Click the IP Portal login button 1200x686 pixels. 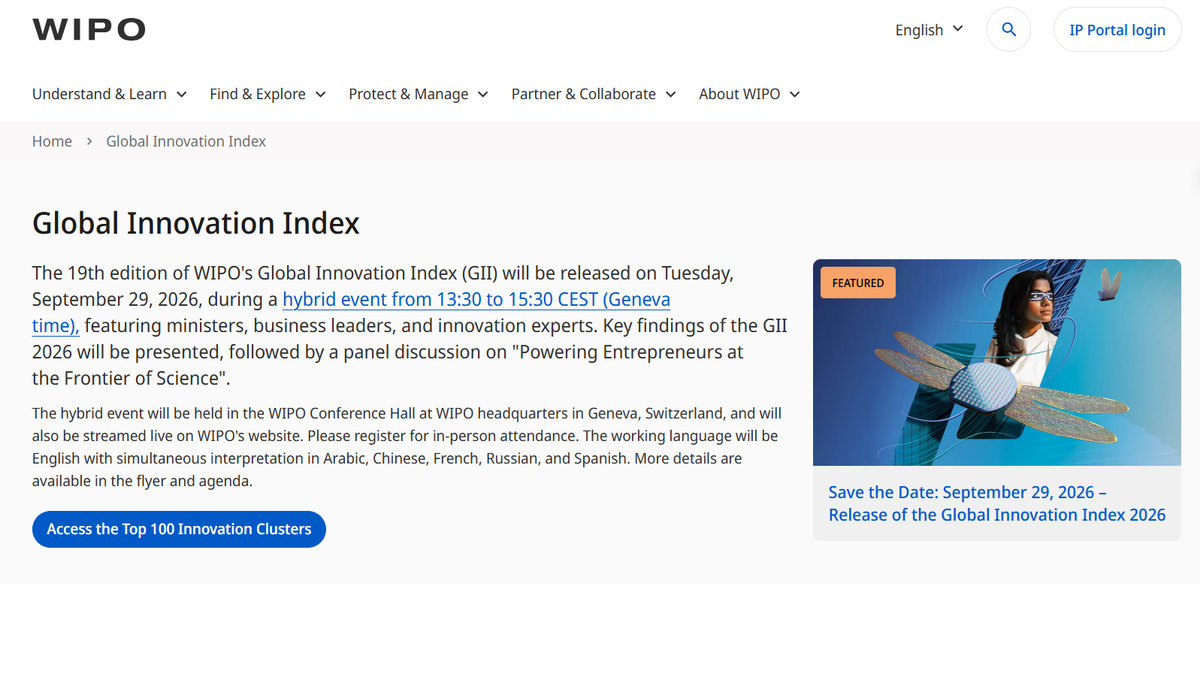[1117, 30]
